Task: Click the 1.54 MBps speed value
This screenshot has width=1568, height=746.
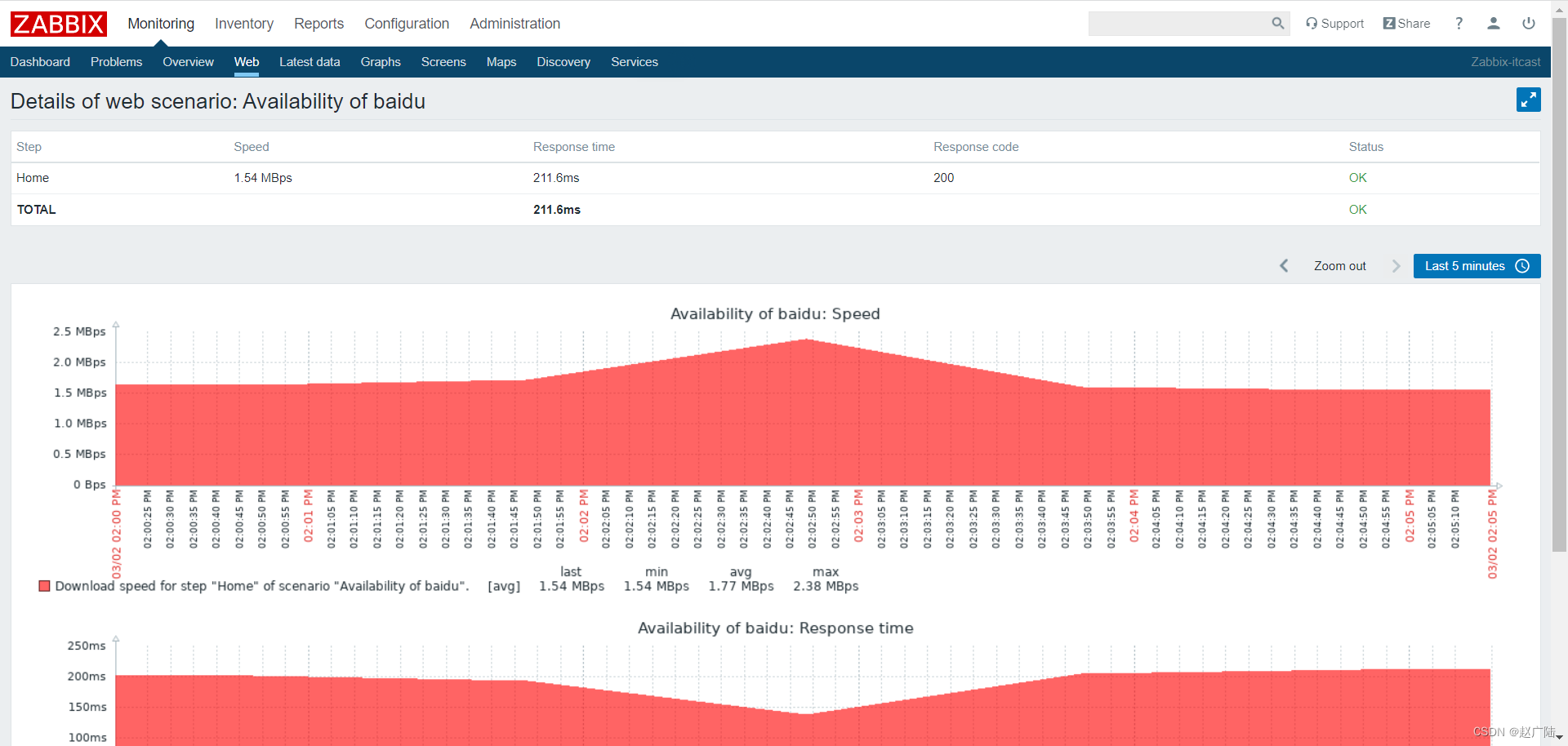Action: pos(263,178)
